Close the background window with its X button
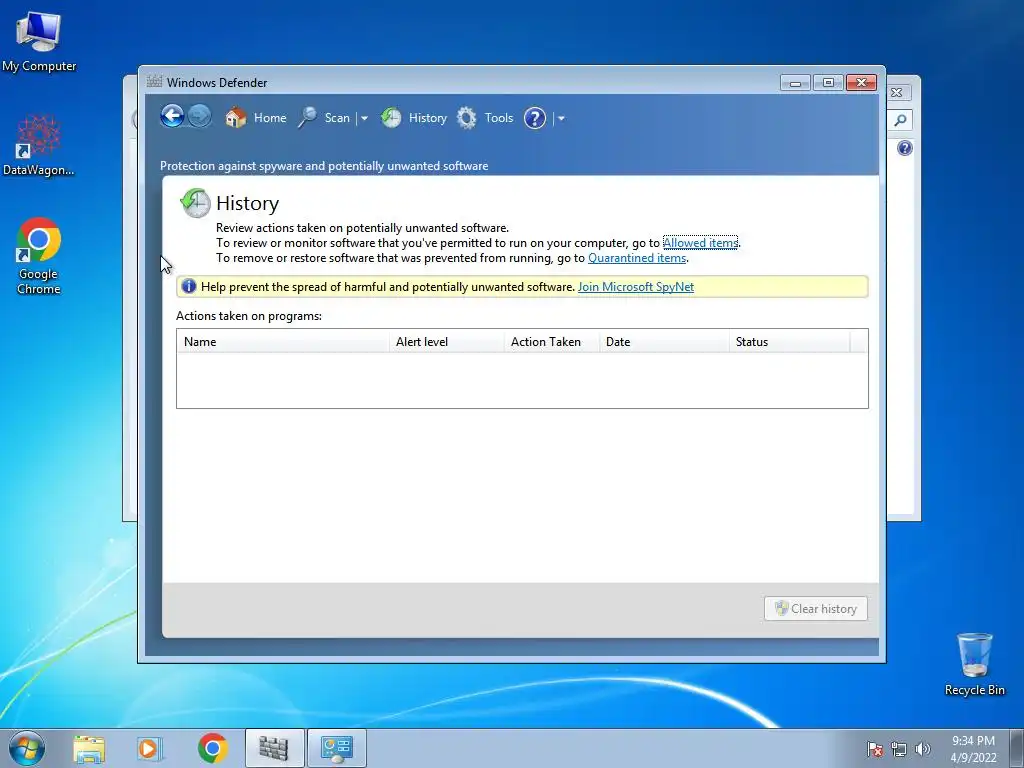The image size is (1024, 768). click(x=897, y=93)
